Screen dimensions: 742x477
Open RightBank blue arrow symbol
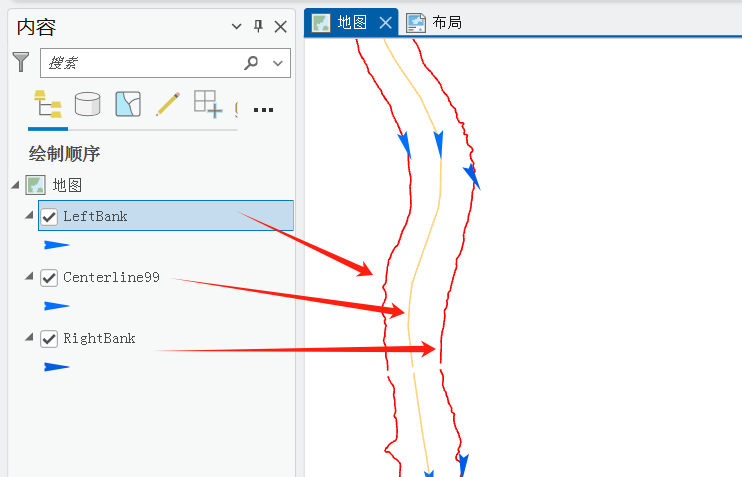[56, 367]
